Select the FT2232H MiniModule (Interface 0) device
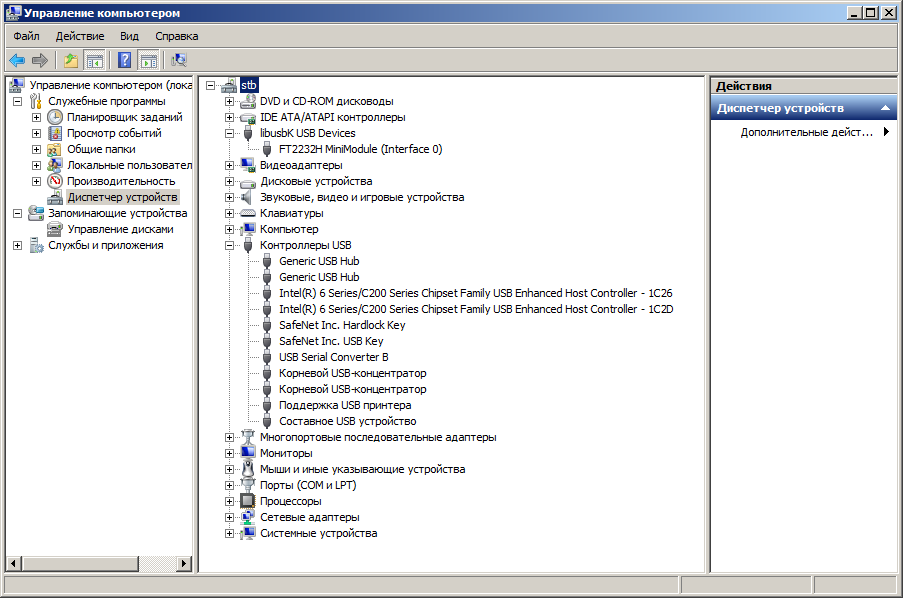The image size is (903, 598). tap(360, 149)
